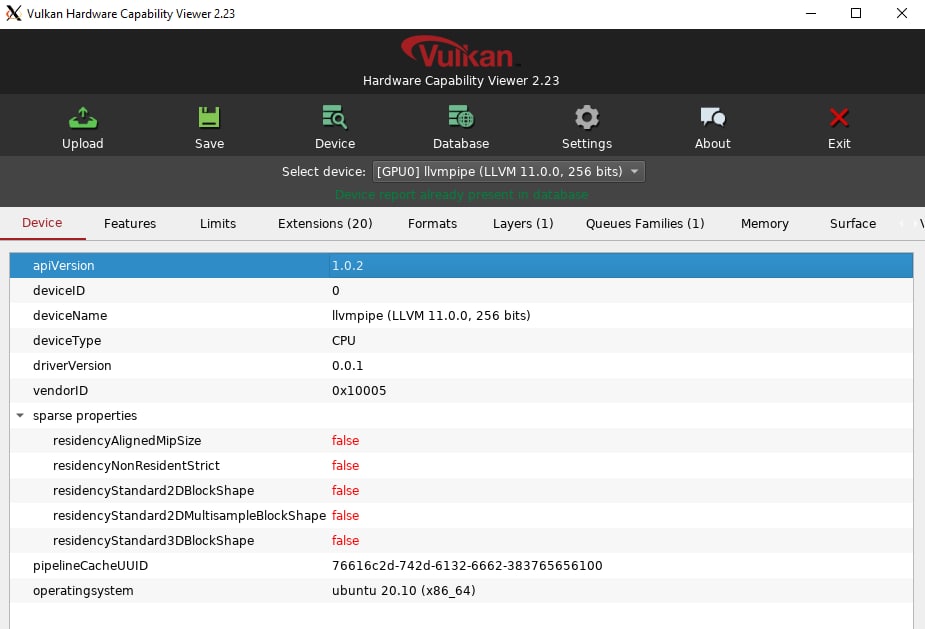Select the sparse properties row label
This screenshot has width=925, height=629.
(x=85, y=416)
